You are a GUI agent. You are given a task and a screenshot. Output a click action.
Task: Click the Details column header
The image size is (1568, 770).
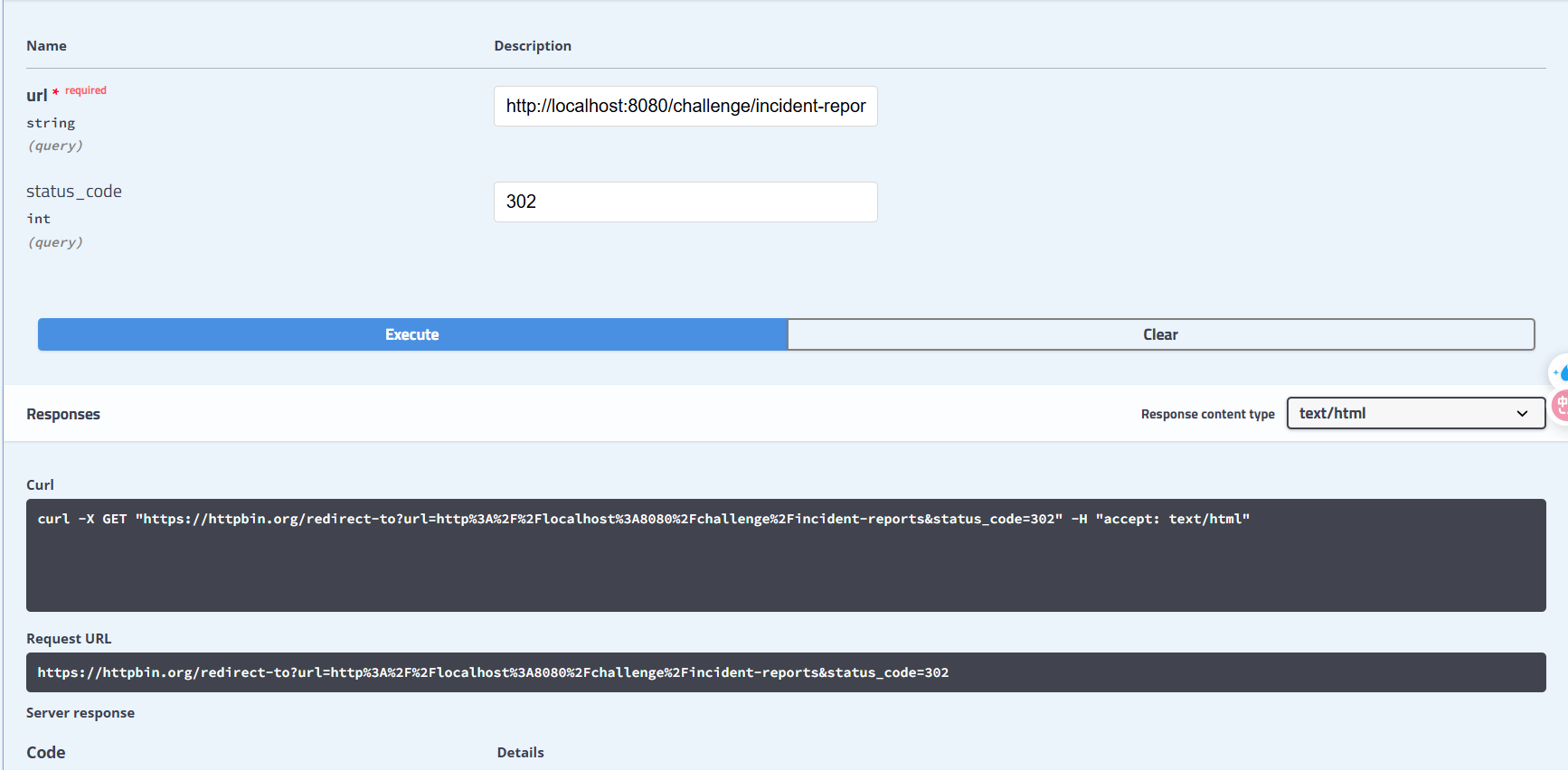[520, 753]
